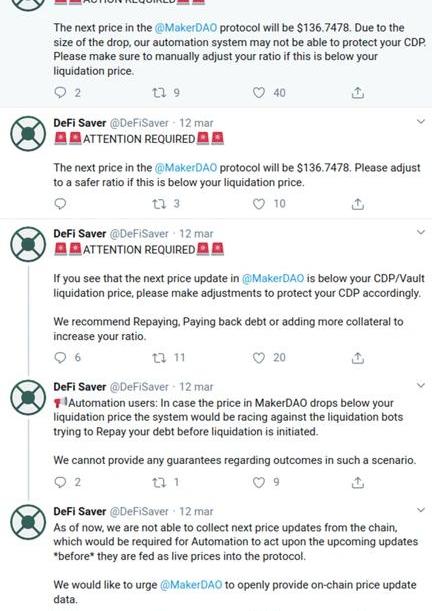Share the tweet with 40 likes
This screenshot has height=611, width=432.
(358, 92)
